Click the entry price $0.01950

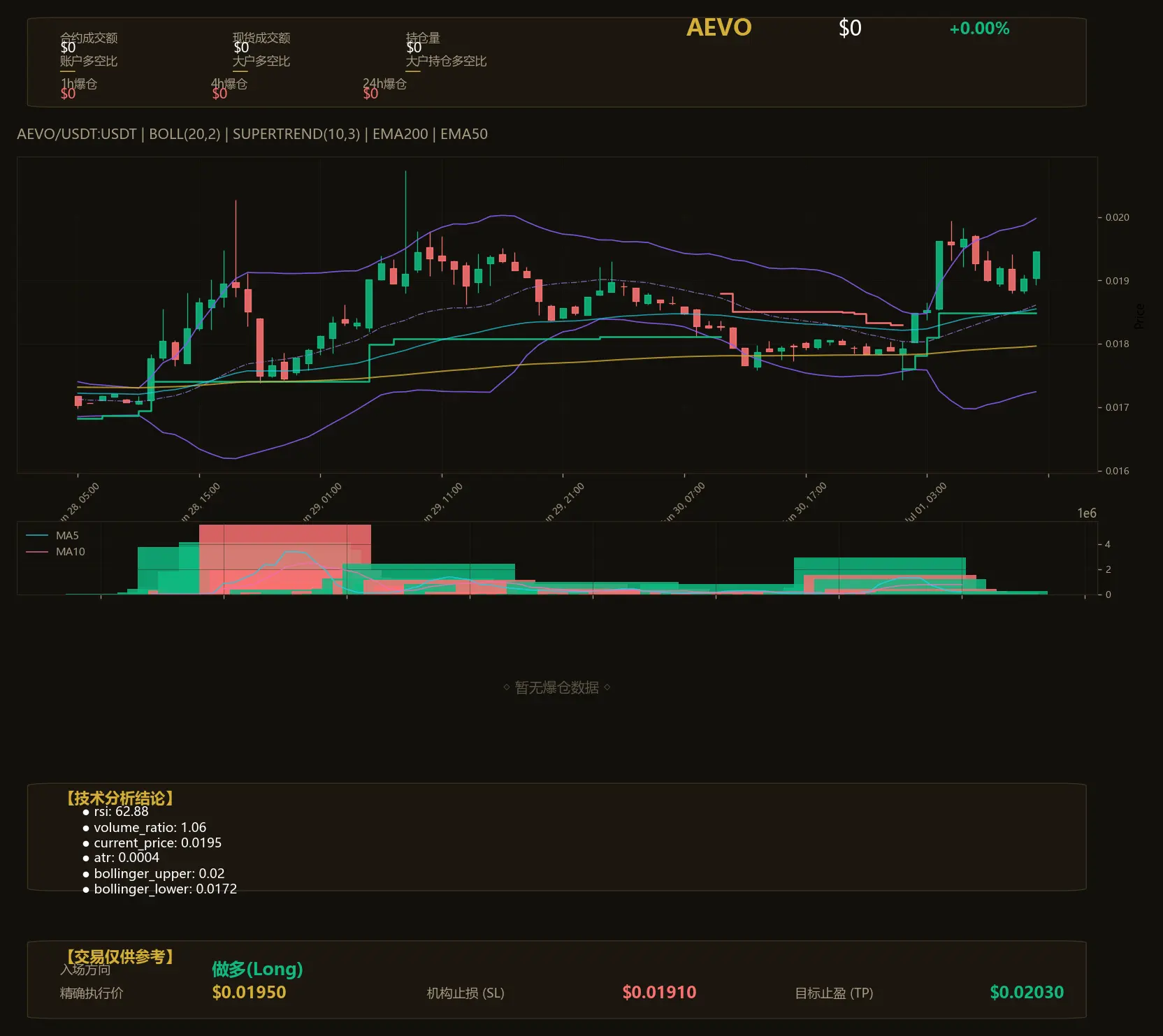[249, 993]
